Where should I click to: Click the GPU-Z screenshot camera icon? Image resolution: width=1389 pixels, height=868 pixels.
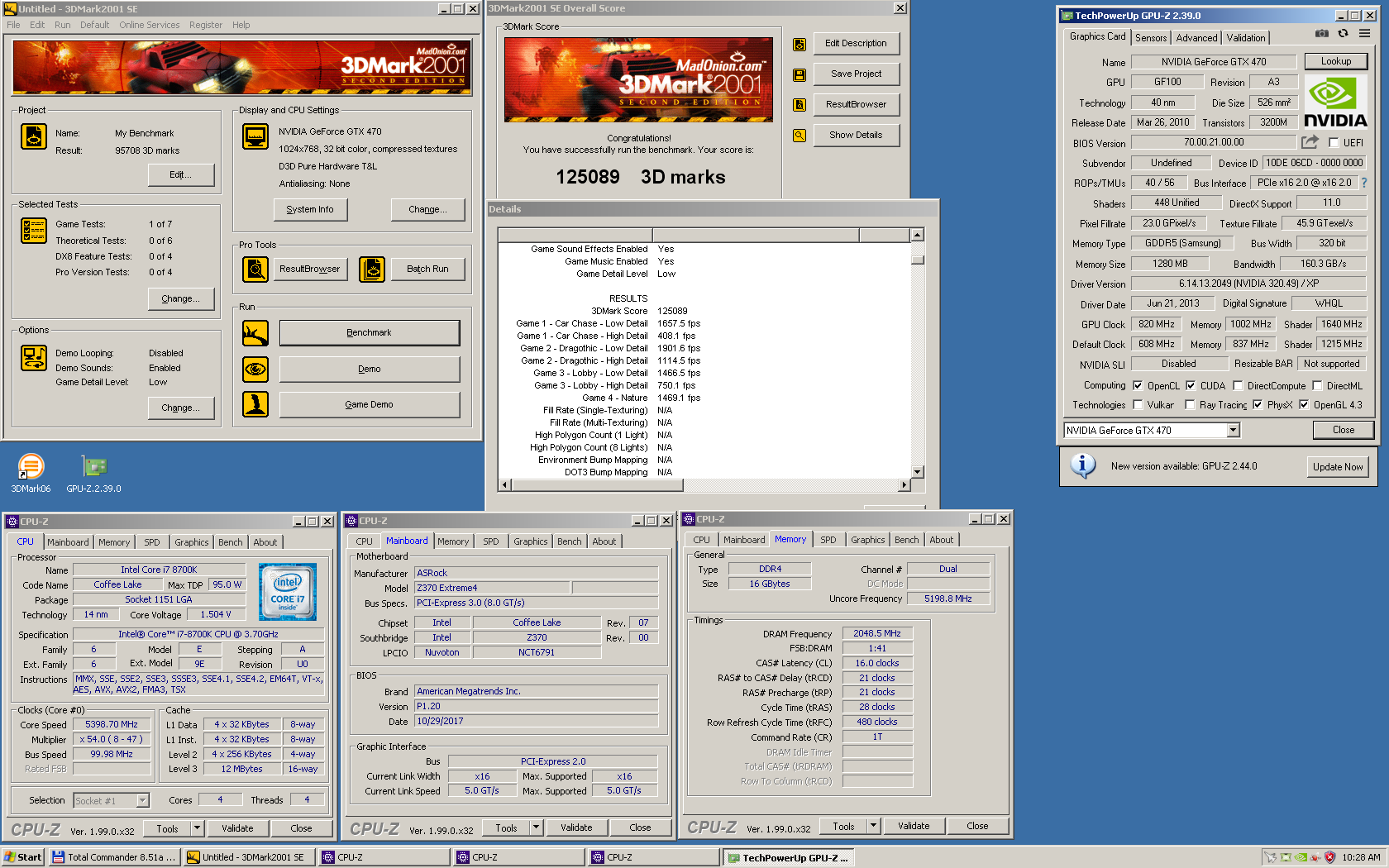(1322, 33)
